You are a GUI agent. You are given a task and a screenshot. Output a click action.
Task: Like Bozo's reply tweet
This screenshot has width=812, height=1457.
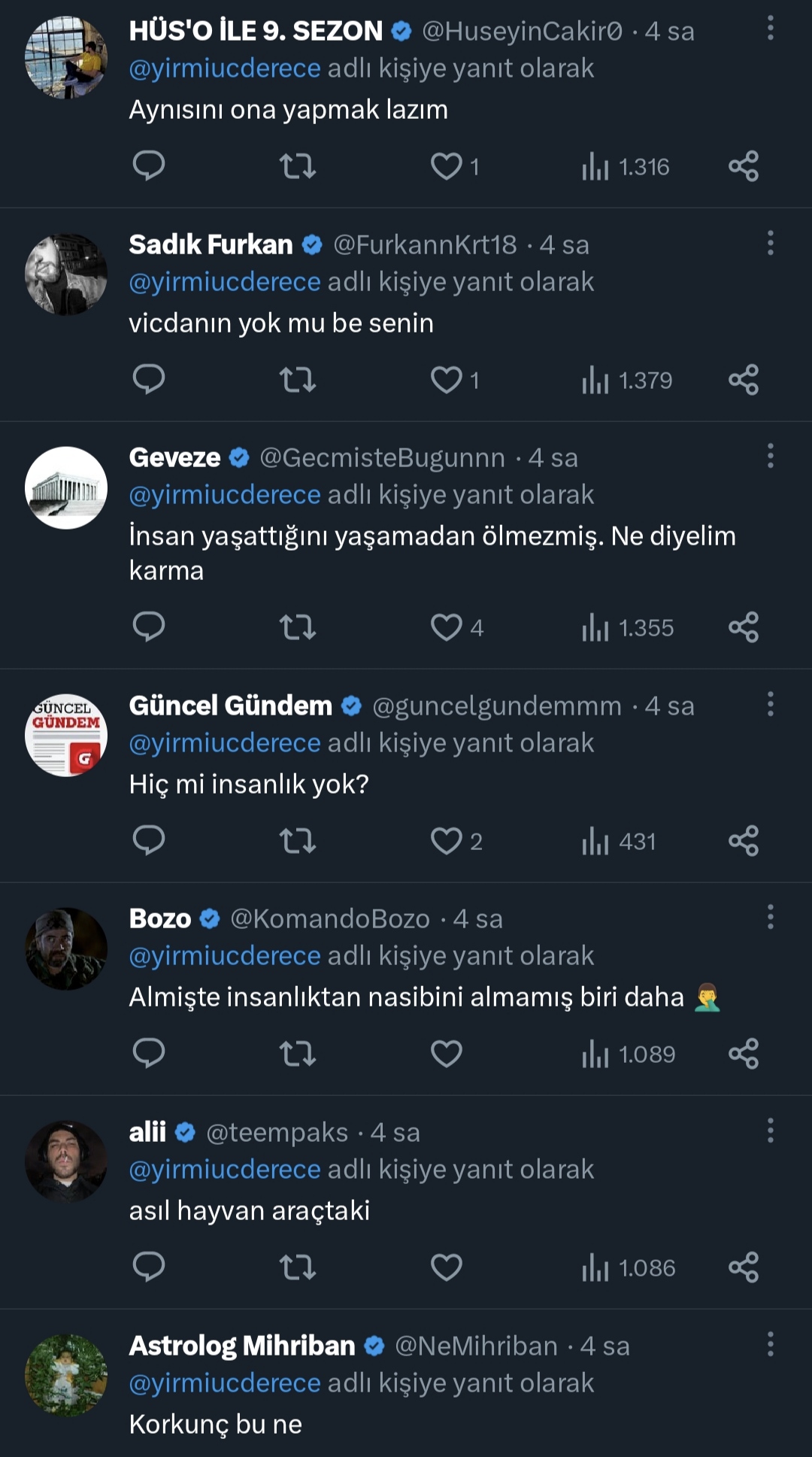446,1053
